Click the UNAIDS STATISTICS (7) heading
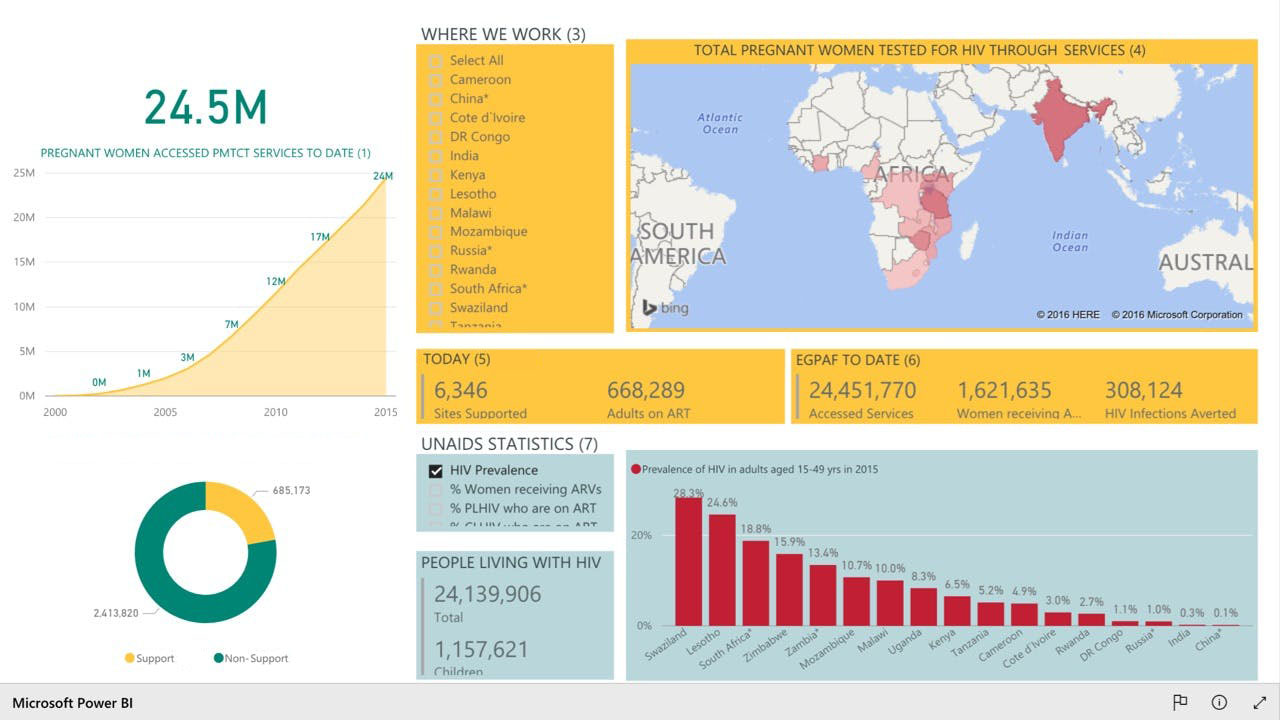Viewport: 1280px width, 720px height. 509,444
